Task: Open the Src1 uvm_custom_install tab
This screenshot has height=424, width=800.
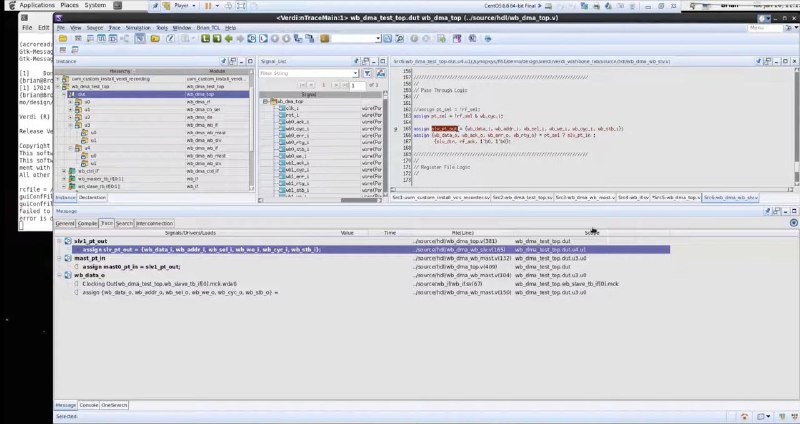Action: point(441,197)
